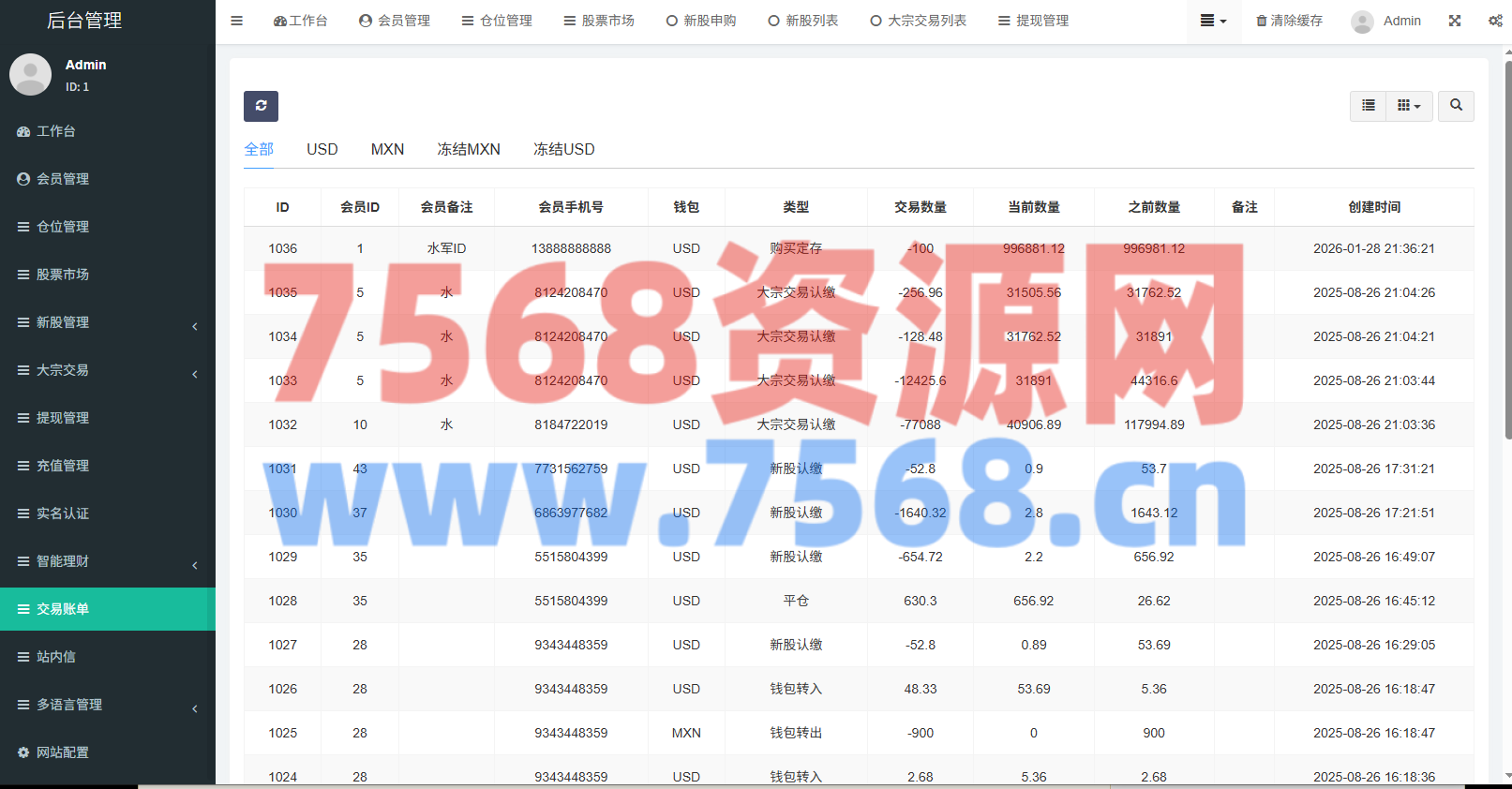Expand the 新股管理 sidebar menu
This screenshot has width=1512, height=789.
pos(108,322)
